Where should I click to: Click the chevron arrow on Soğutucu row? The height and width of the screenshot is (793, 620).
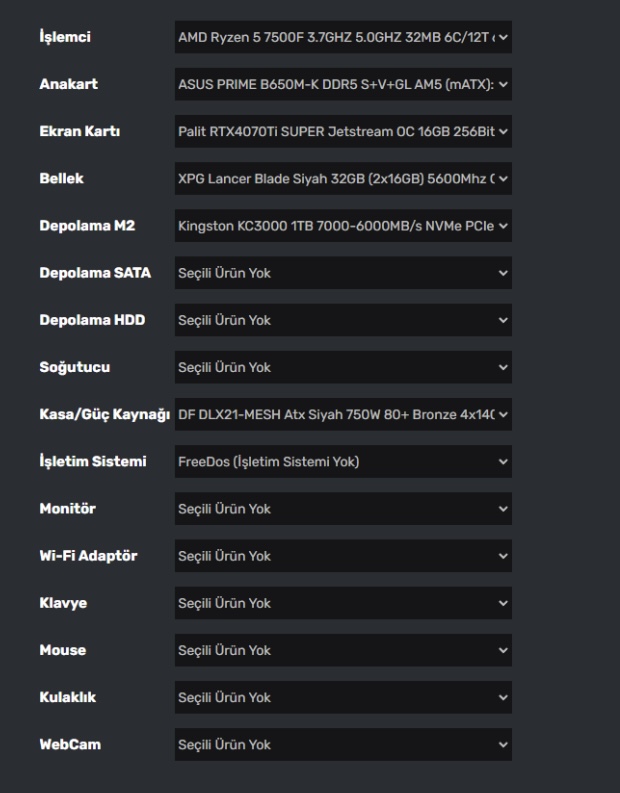(x=503, y=367)
